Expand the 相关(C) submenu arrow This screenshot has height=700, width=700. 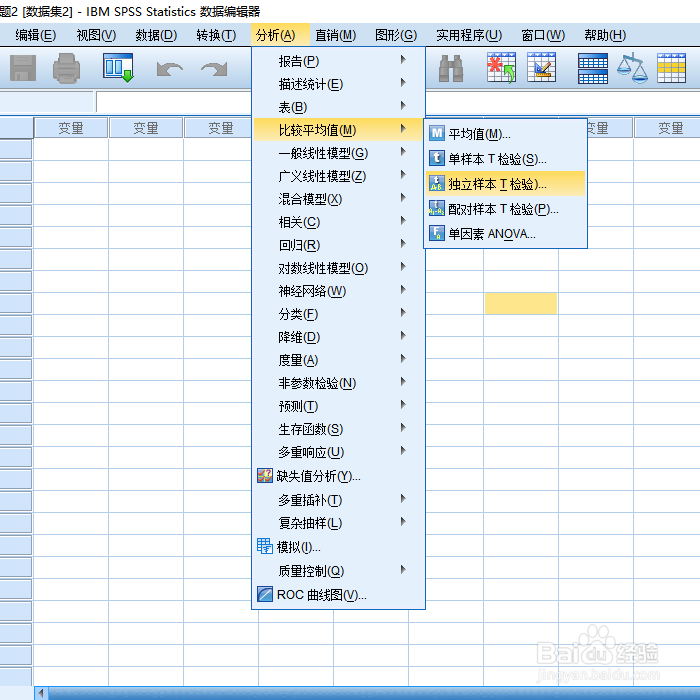tap(403, 221)
